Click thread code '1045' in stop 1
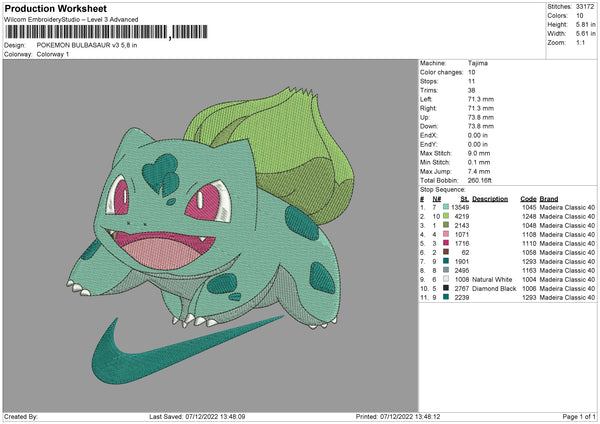This screenshot has width=600, height=424. [529, 207]
